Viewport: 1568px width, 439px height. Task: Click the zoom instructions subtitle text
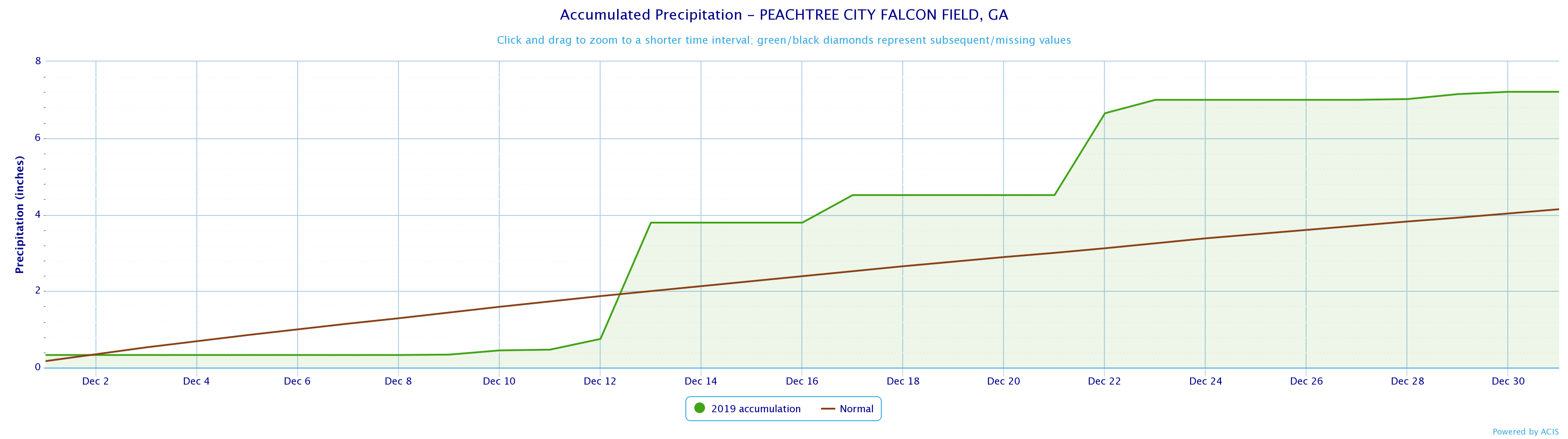click(x=784, y=40)
